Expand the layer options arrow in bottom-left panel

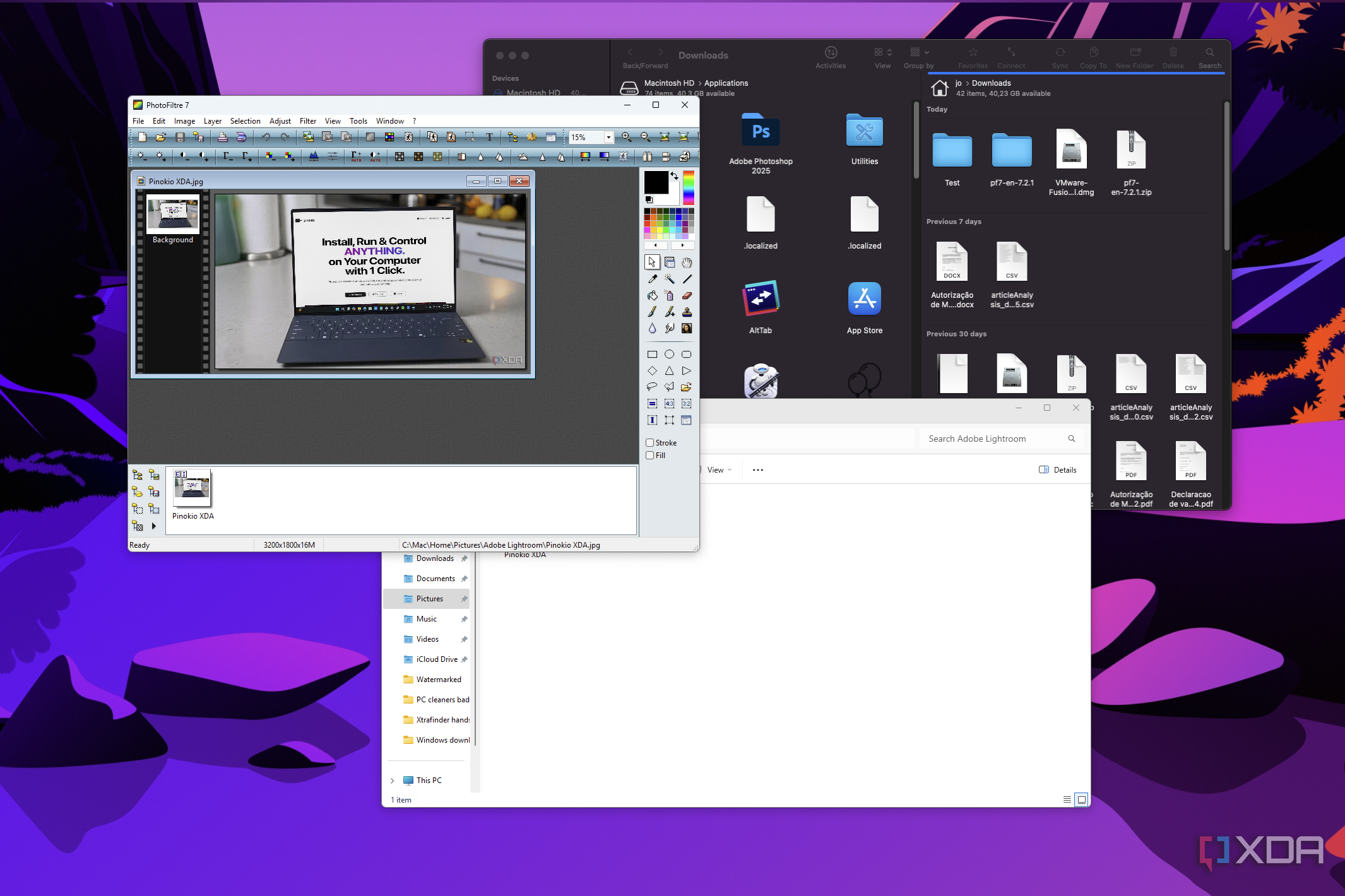(153, 525)
